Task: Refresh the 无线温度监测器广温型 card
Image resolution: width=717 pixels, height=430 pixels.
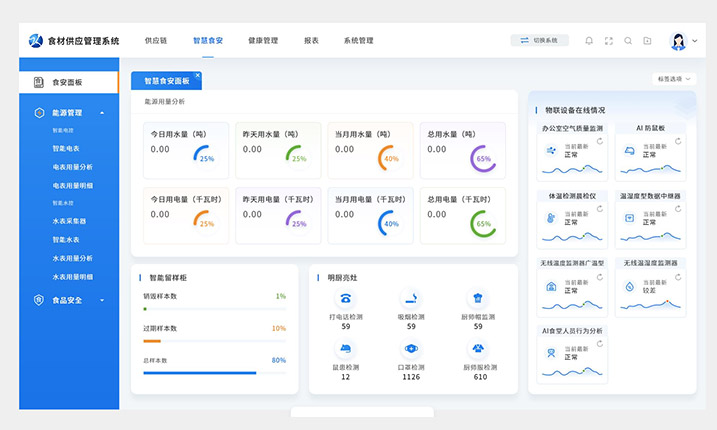Action: coord(599,277)
